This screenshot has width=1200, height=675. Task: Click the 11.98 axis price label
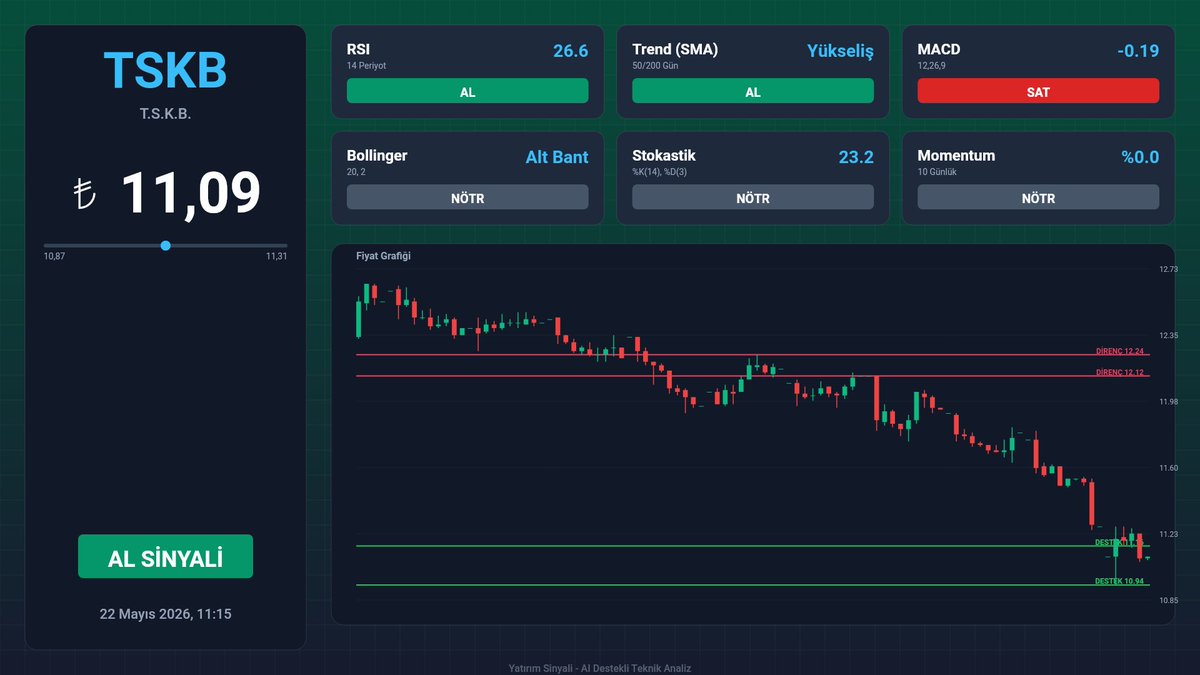[1168, 401]
